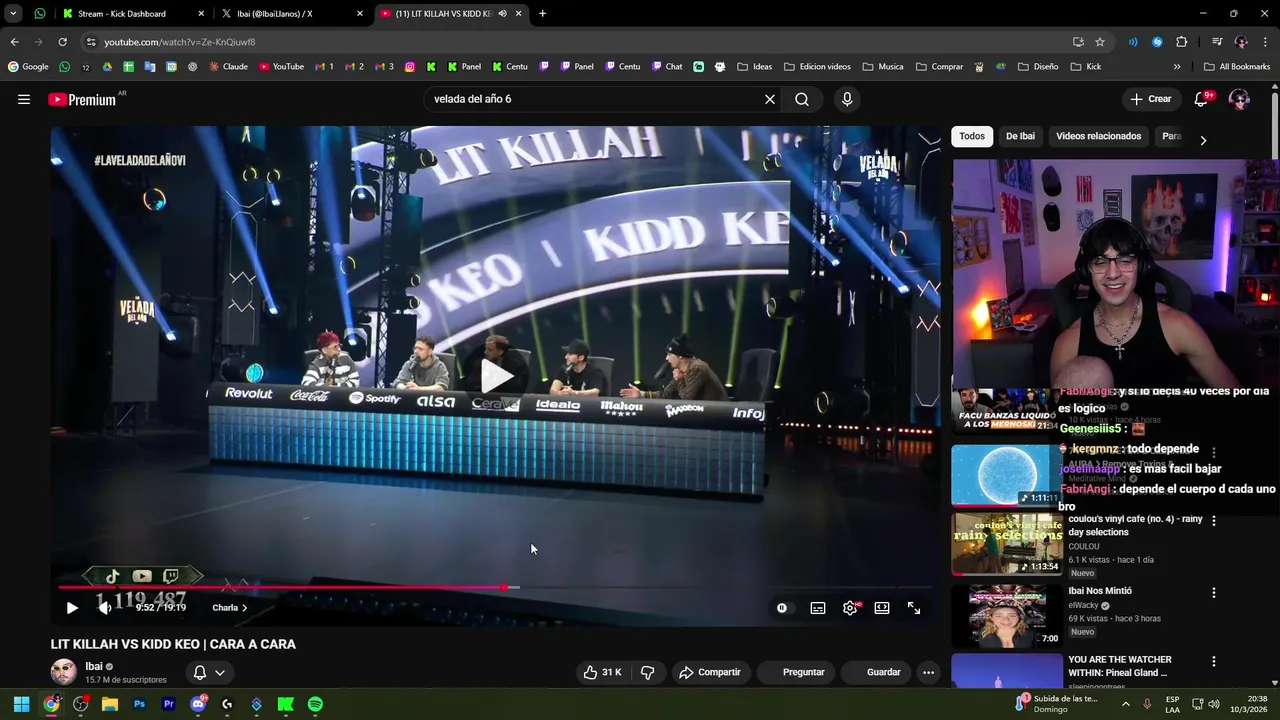
Task: Switch to Ibai (@IbaiLlanos) / X tab
Action: [x=292, y=14]
